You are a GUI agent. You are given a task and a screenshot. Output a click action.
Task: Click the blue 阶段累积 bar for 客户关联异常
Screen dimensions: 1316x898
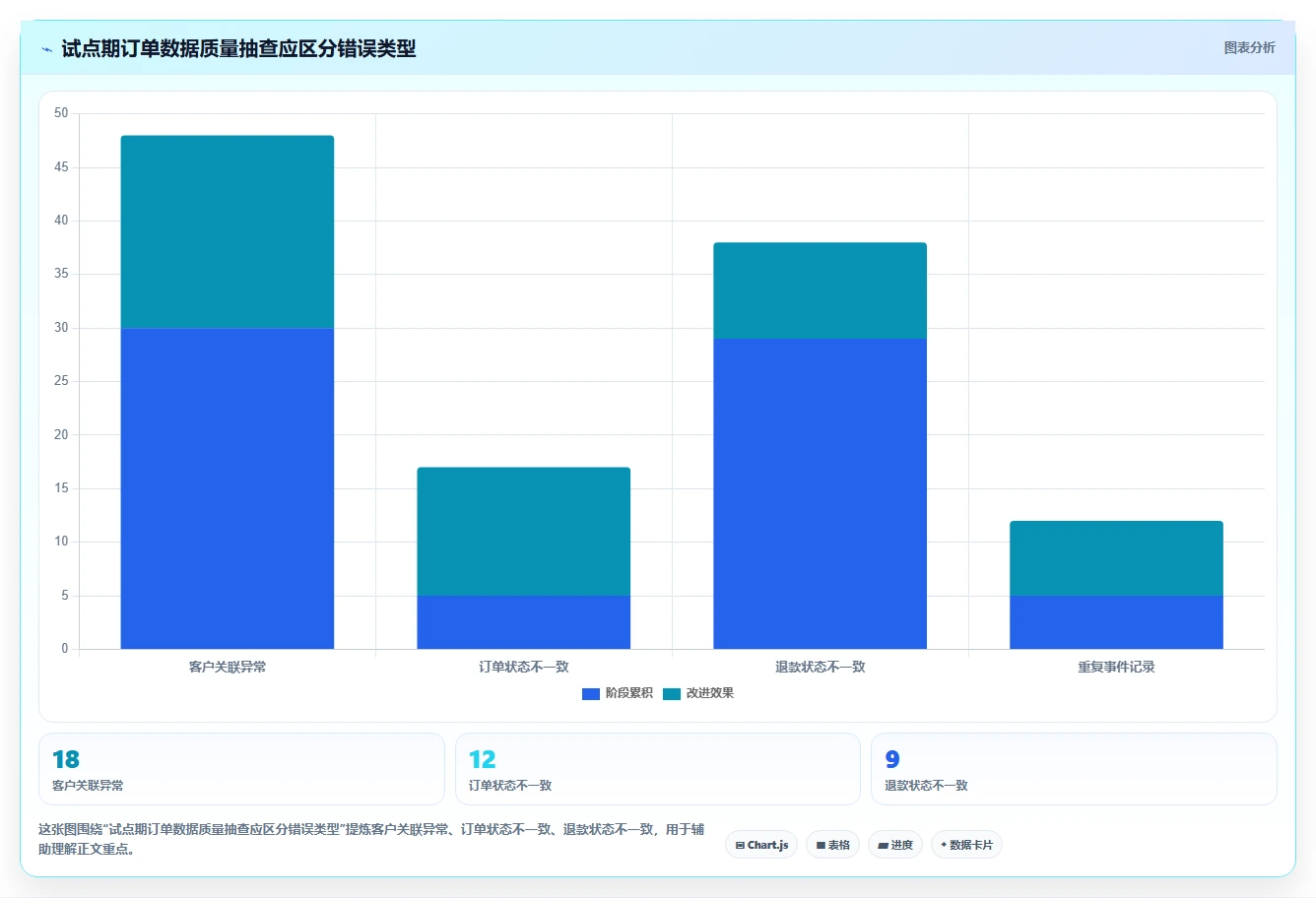pos(228,488)
